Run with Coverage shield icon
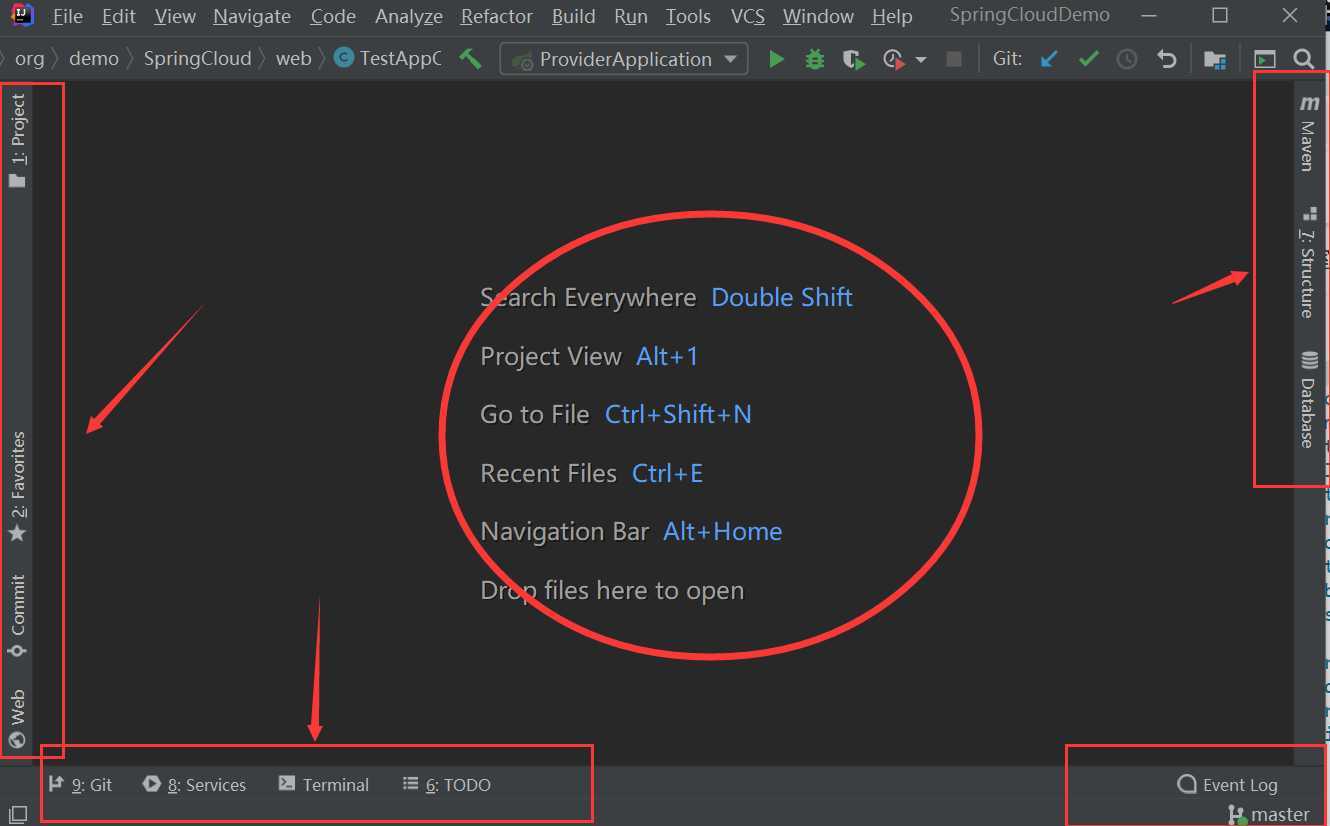Screen dimensions: 1330x826 click(853, 59)
